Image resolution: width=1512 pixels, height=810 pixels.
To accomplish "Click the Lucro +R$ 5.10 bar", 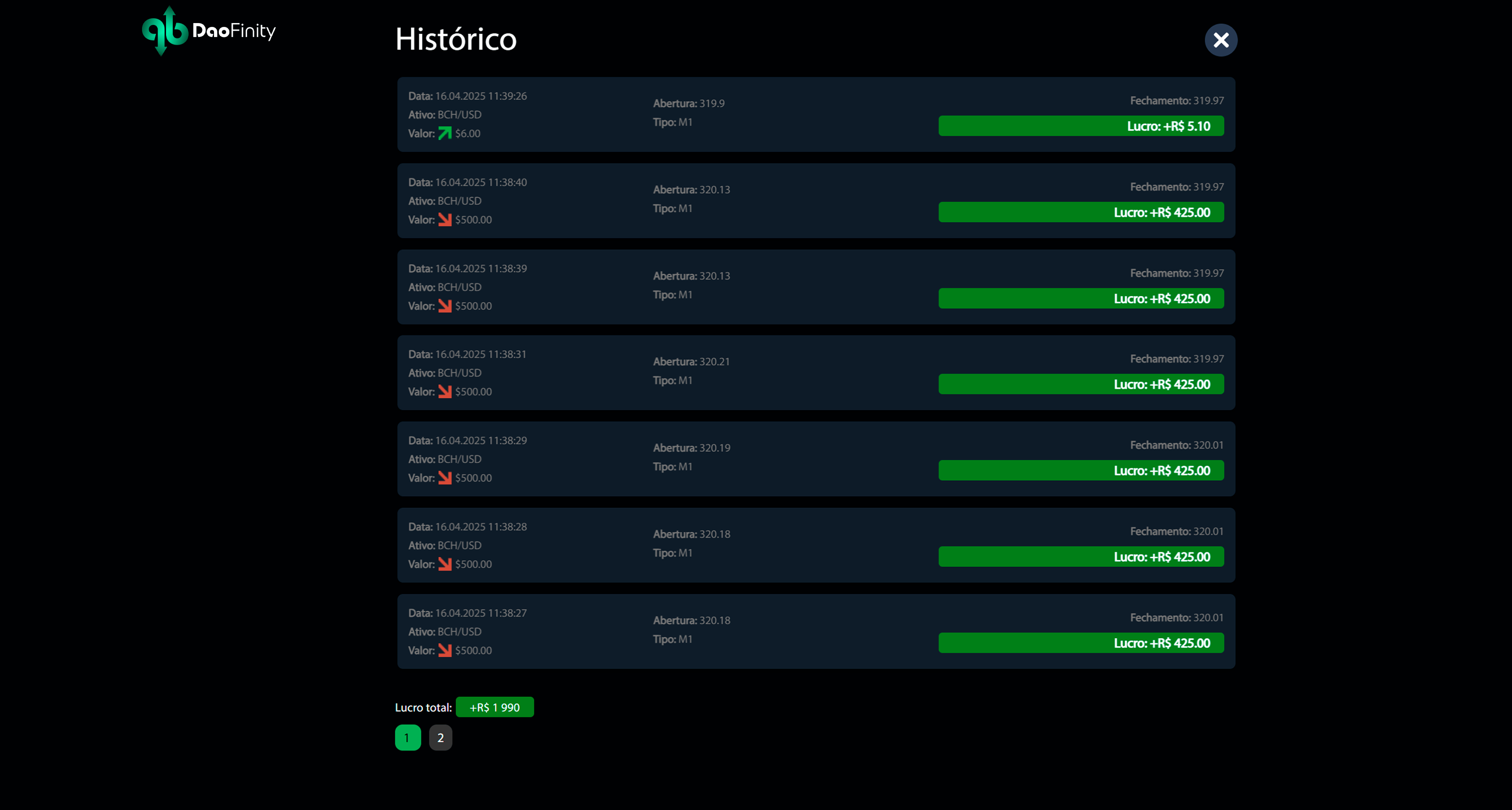I will click(1081, 126).
